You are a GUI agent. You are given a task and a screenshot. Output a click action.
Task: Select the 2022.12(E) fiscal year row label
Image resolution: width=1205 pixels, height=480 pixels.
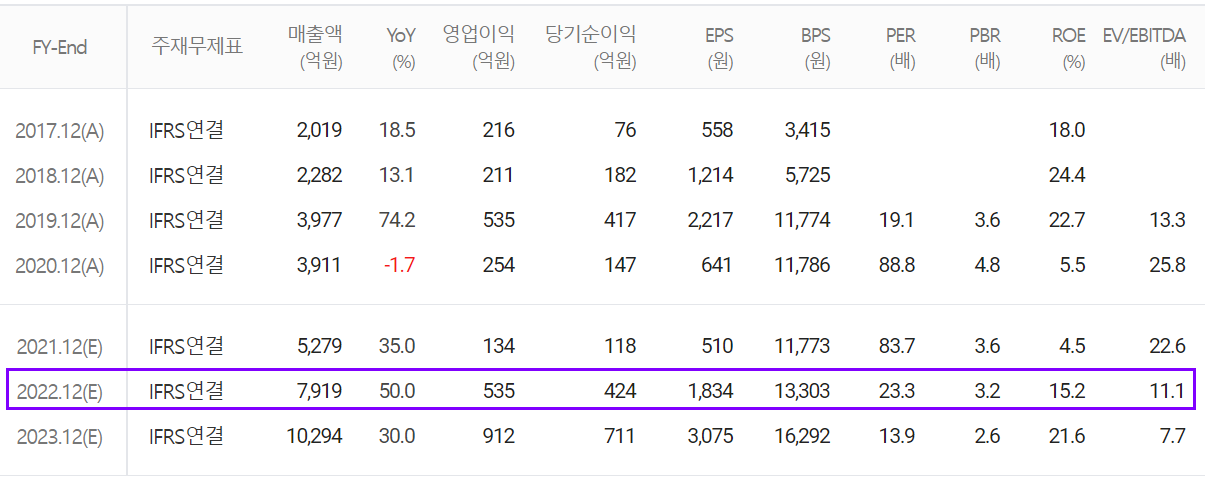click(x=60, y=391)
